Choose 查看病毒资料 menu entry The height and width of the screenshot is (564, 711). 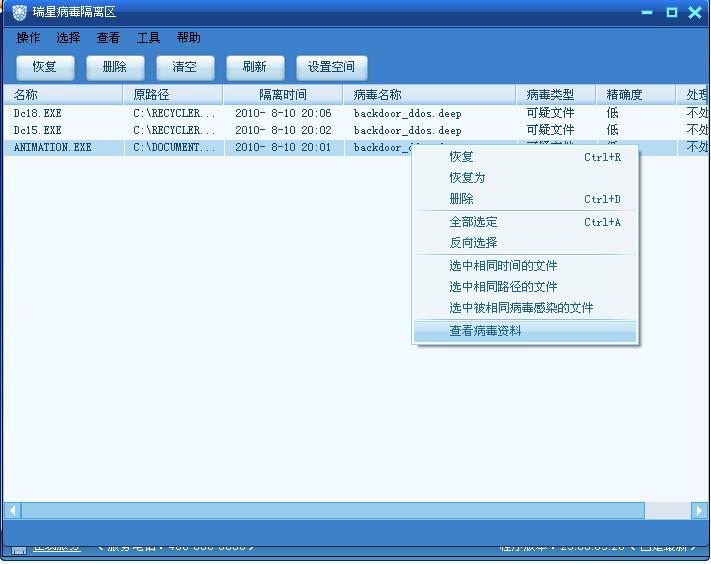[525, 331]
